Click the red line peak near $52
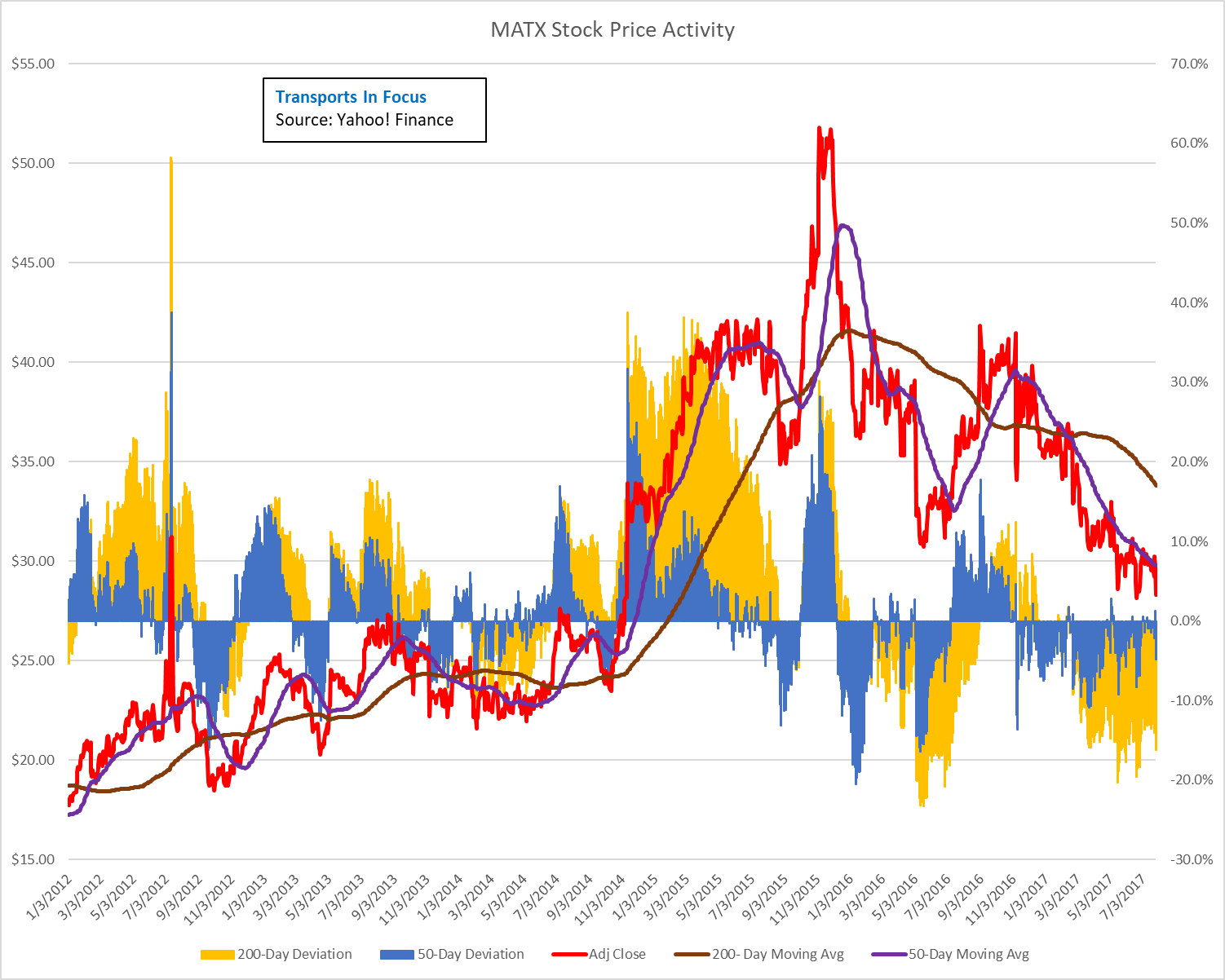Image resolution: width=1225 pixels, height=980 pixels. coord(820,130)
